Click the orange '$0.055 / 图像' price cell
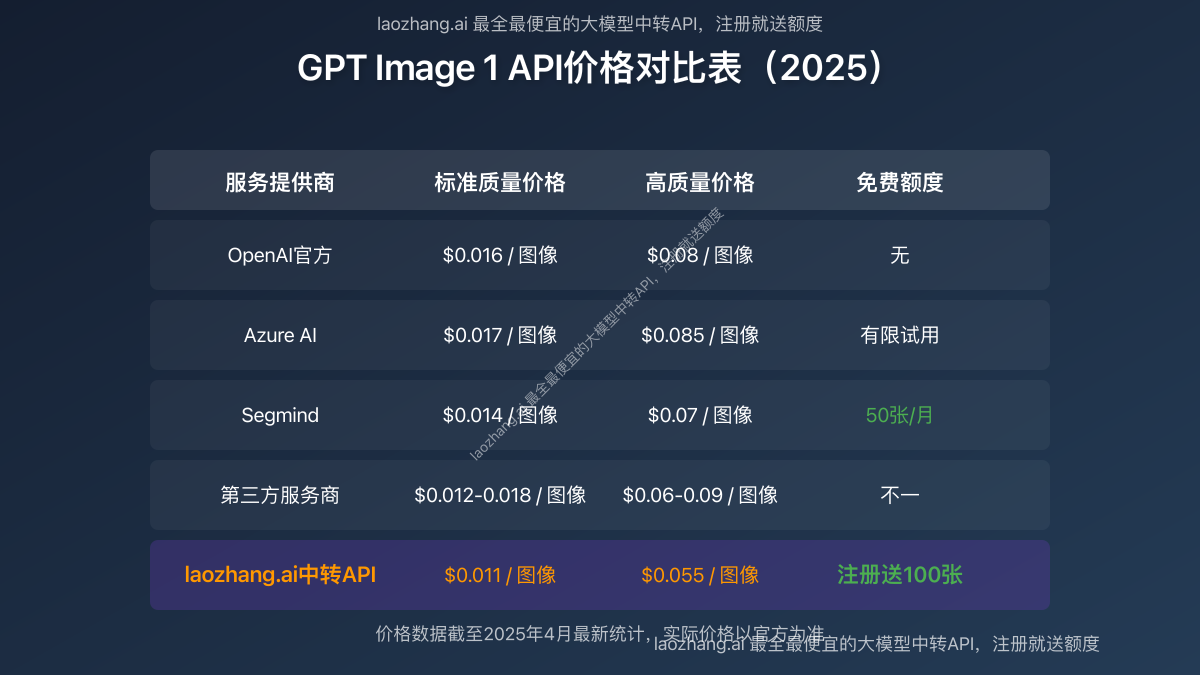The height and width of the screenshot is (675, 1200). (x=700, y=575)
